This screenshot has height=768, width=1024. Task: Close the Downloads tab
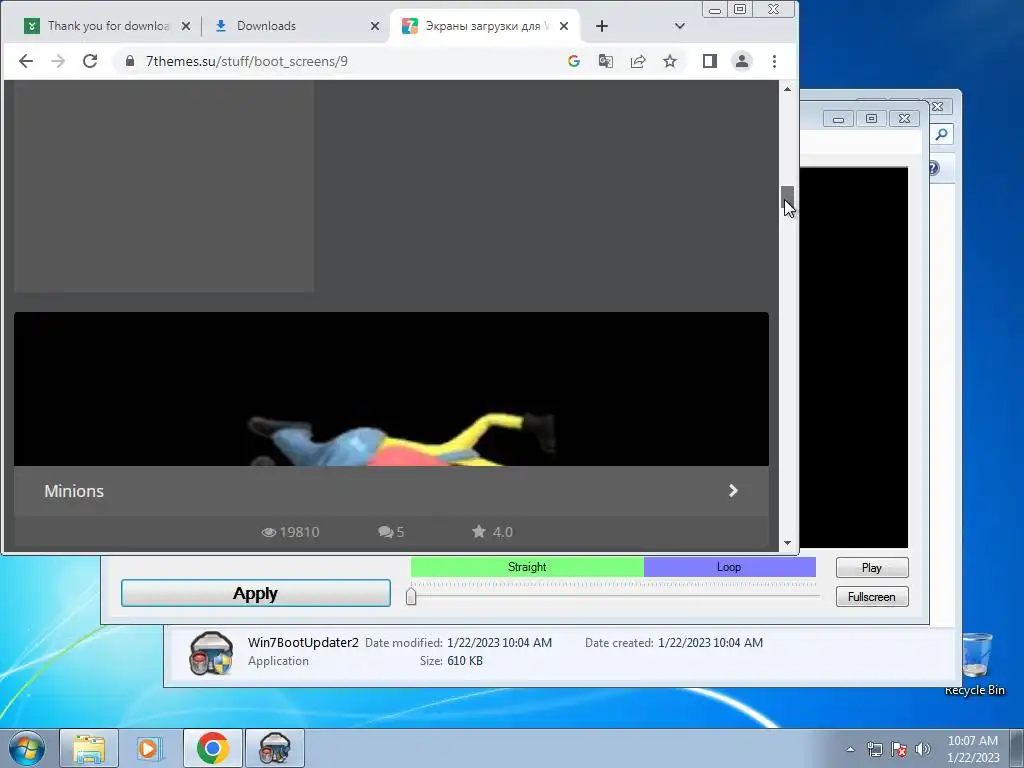point(375,26)
